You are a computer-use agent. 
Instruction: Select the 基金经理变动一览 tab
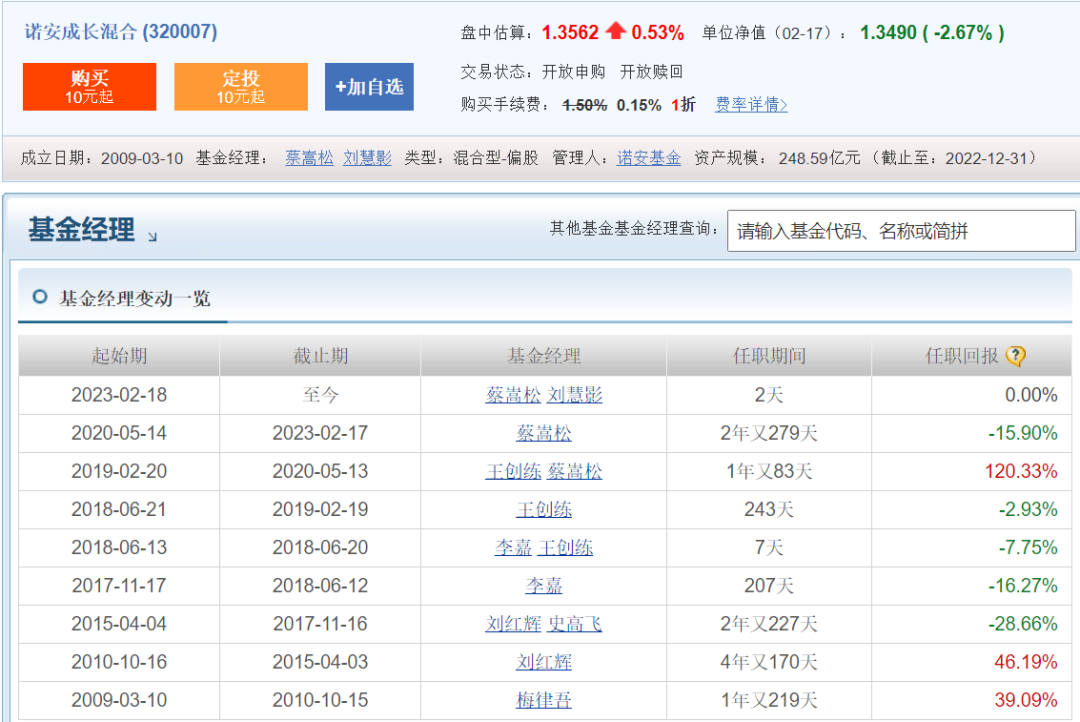click(x=134, y=298)
